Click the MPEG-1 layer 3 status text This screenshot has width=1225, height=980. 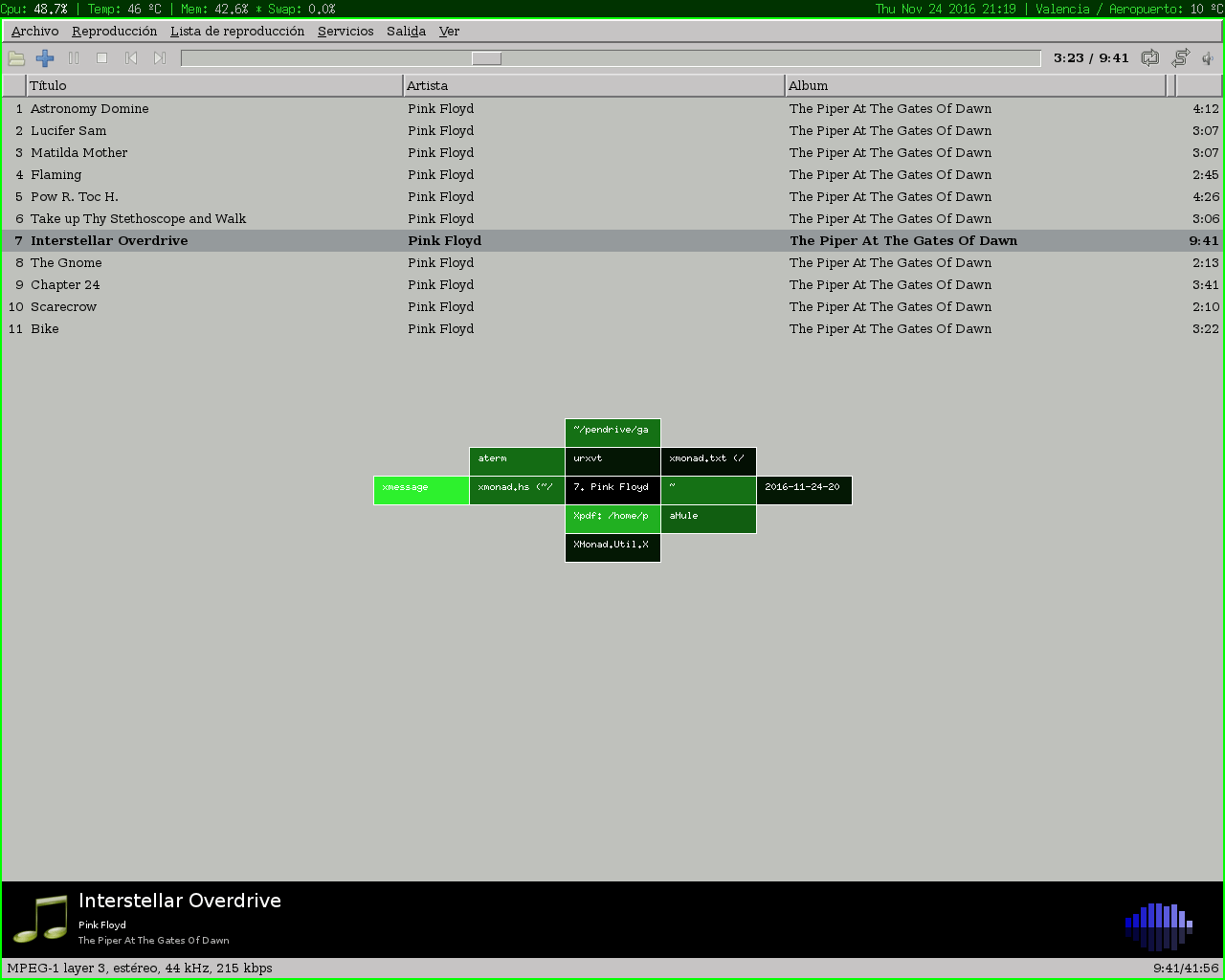(x=140, y=969)
